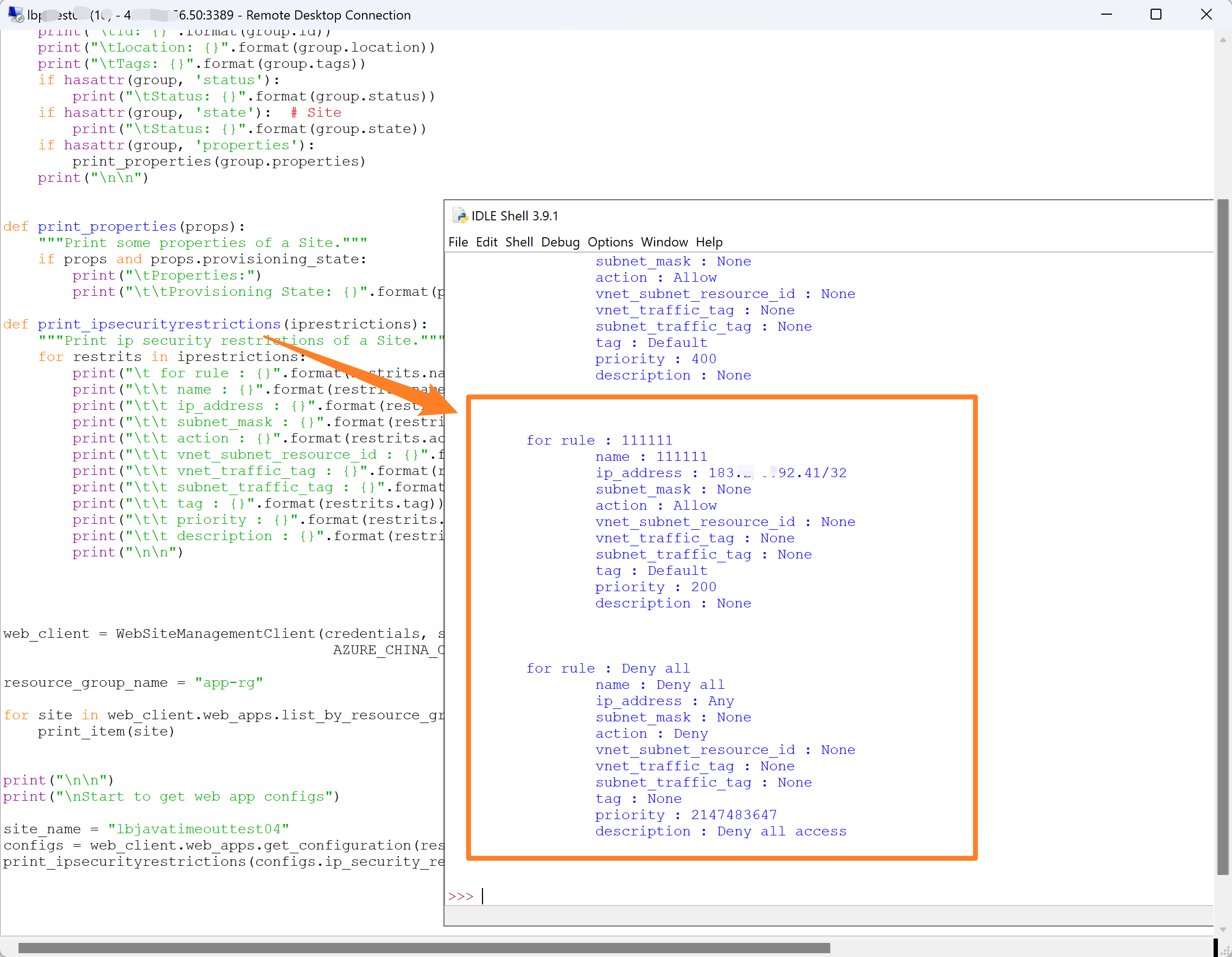
Task: Maximize the Remote Desktop Connection window
Action: coord(1155,15)
